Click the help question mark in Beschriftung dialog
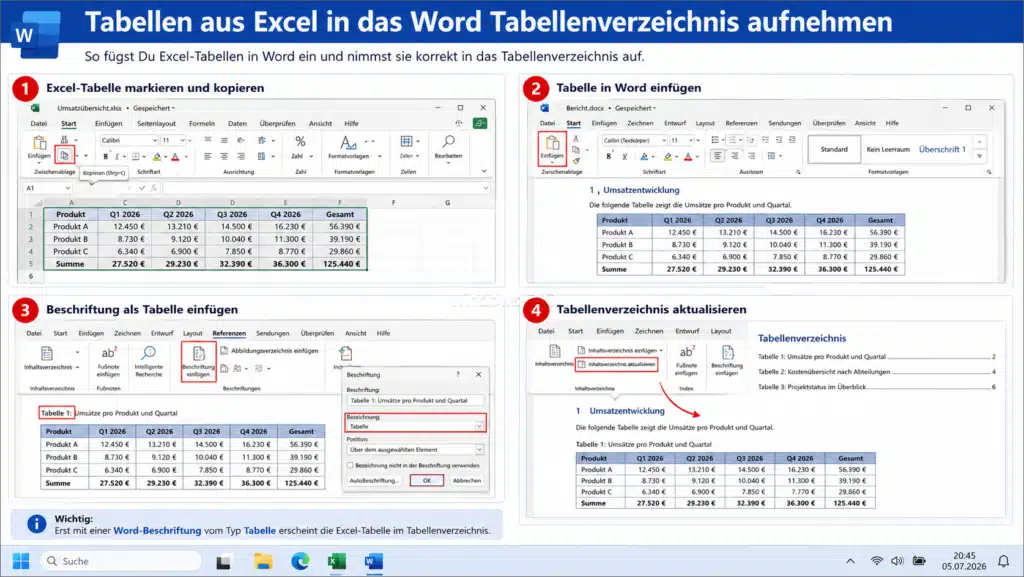1024x577 pixels. [458, 375]
